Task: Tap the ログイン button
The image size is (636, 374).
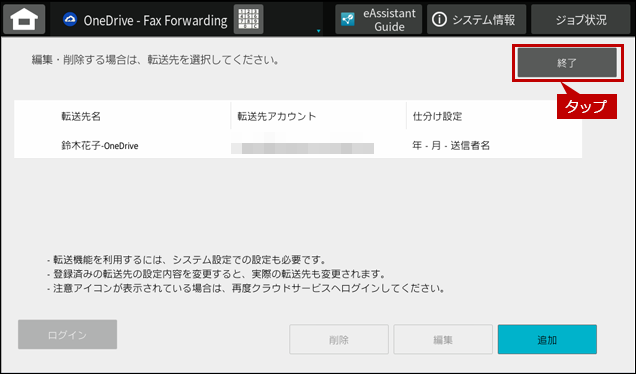Action: (67, 335)
